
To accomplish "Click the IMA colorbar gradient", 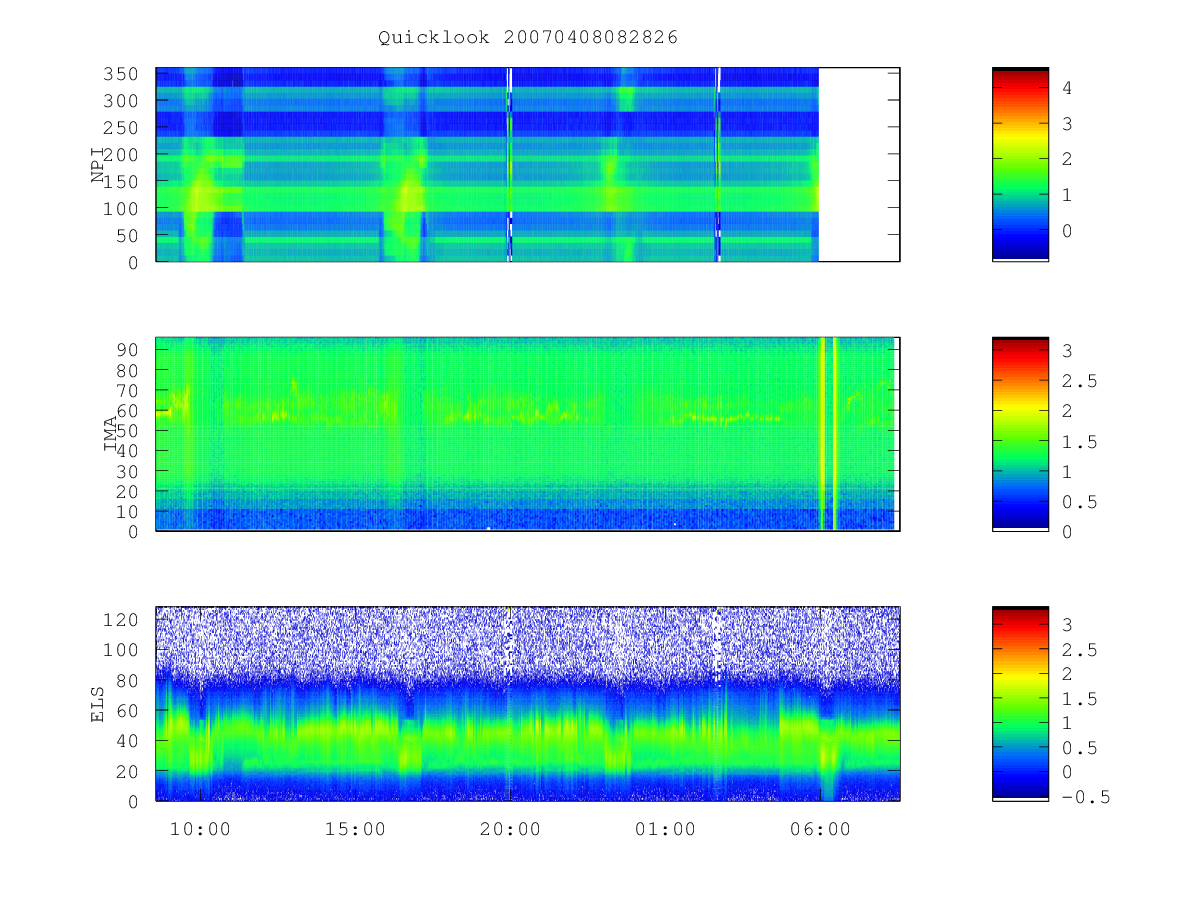I will (x=1020, y=434).
